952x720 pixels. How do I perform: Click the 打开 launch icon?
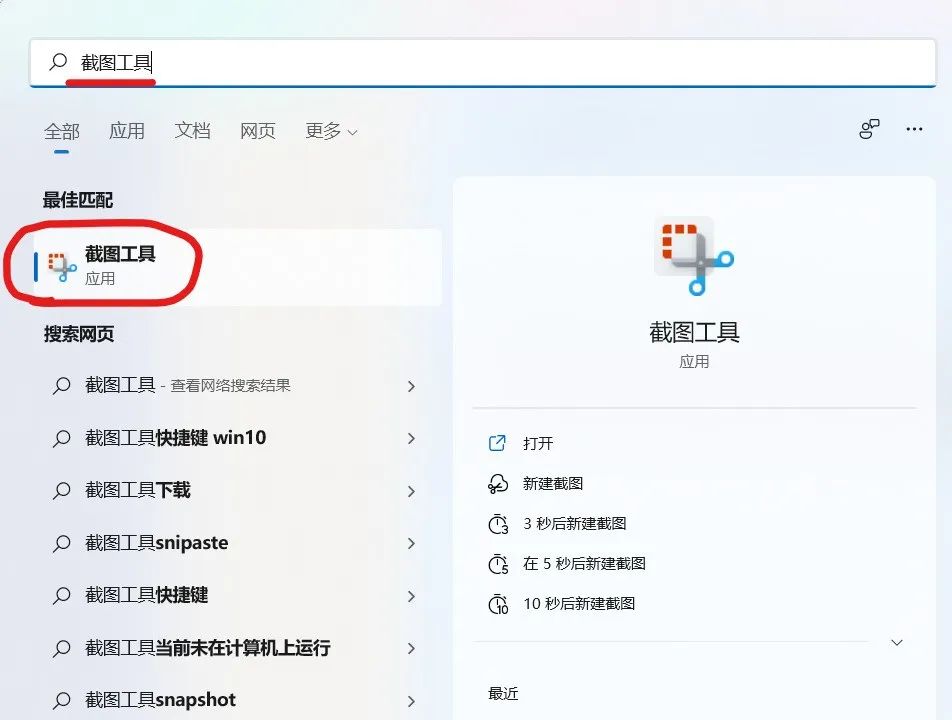[499, 443]
